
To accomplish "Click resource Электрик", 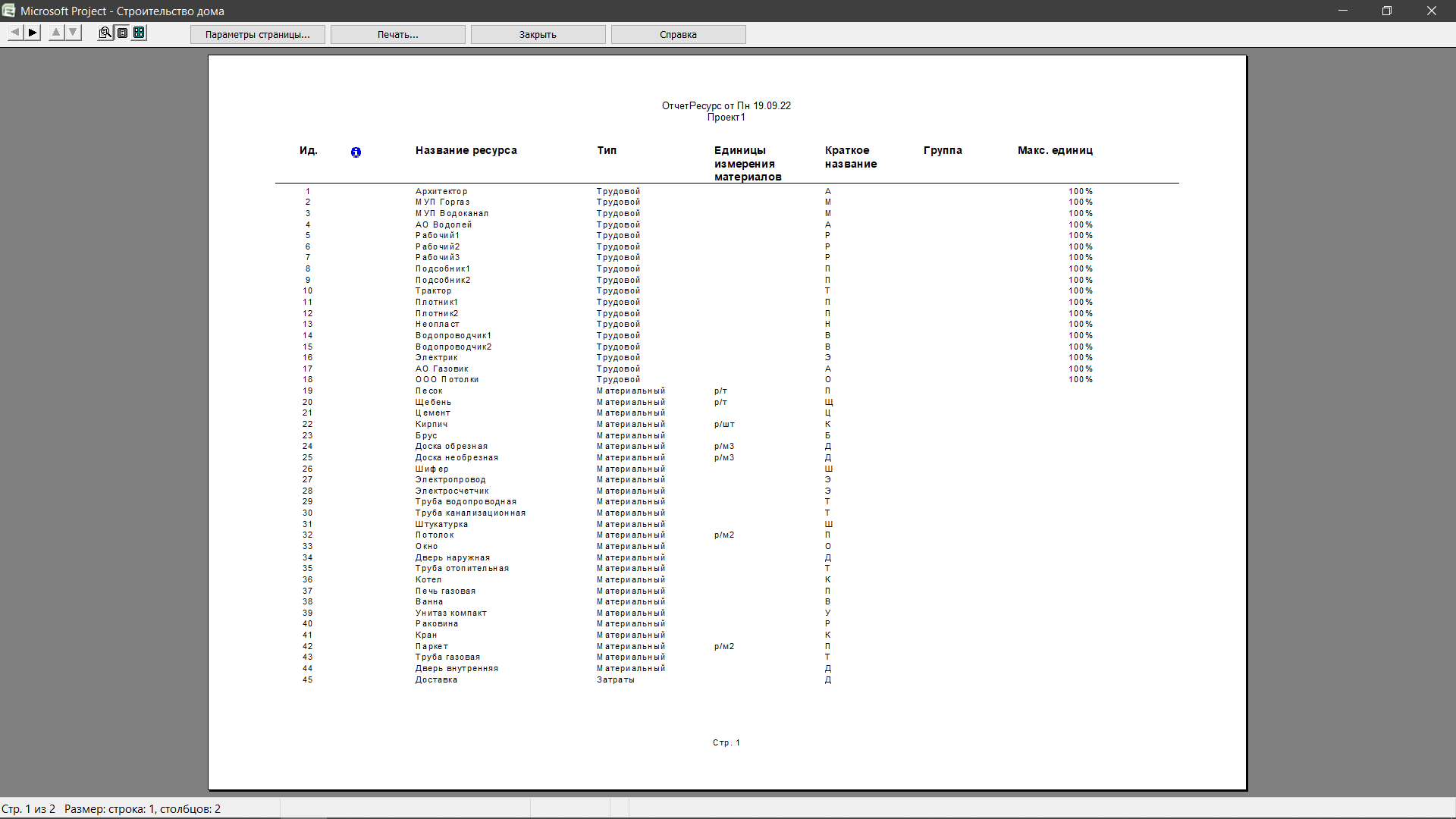I will tap(437, 358).
